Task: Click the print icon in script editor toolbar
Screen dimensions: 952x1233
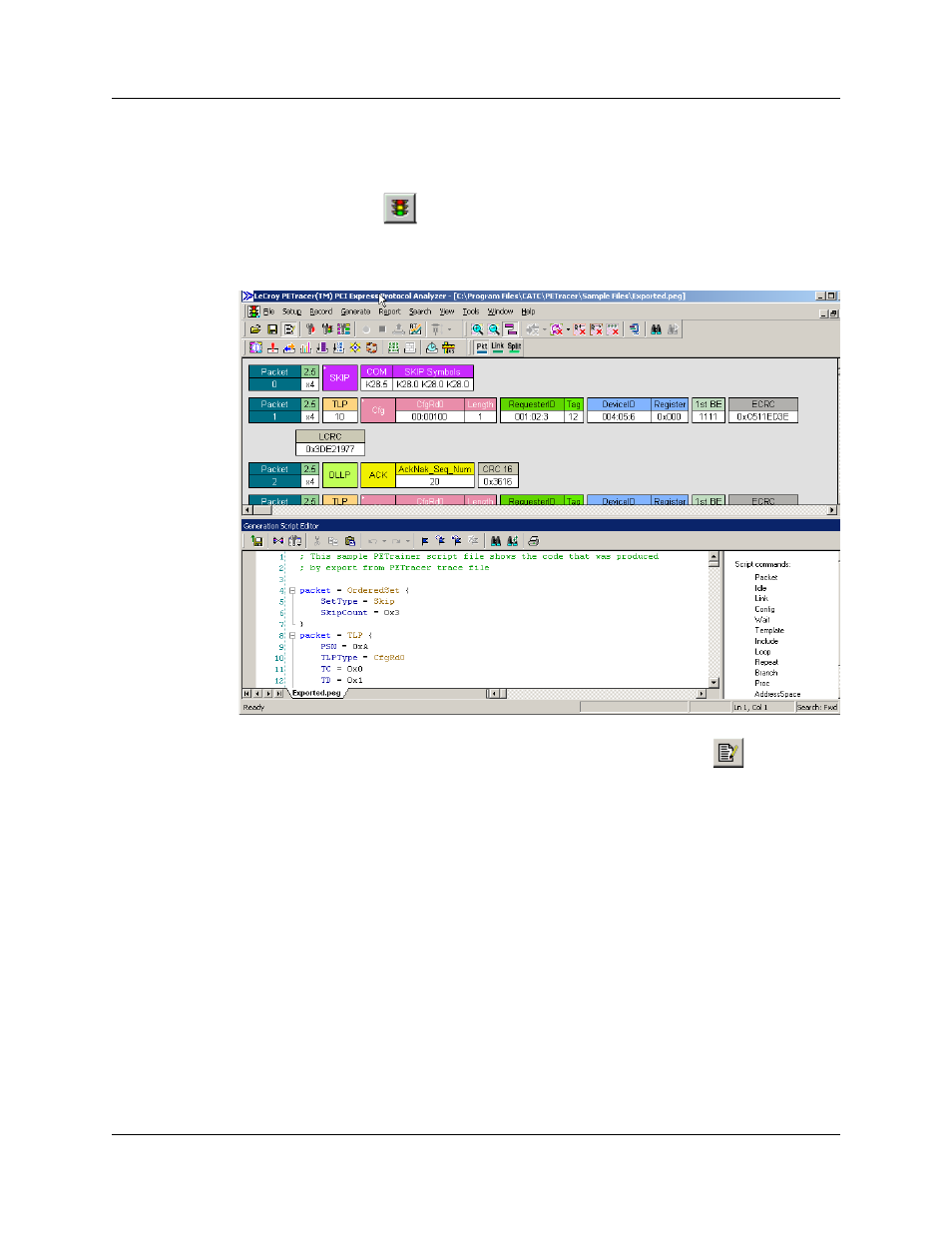Action: (533, 541)
